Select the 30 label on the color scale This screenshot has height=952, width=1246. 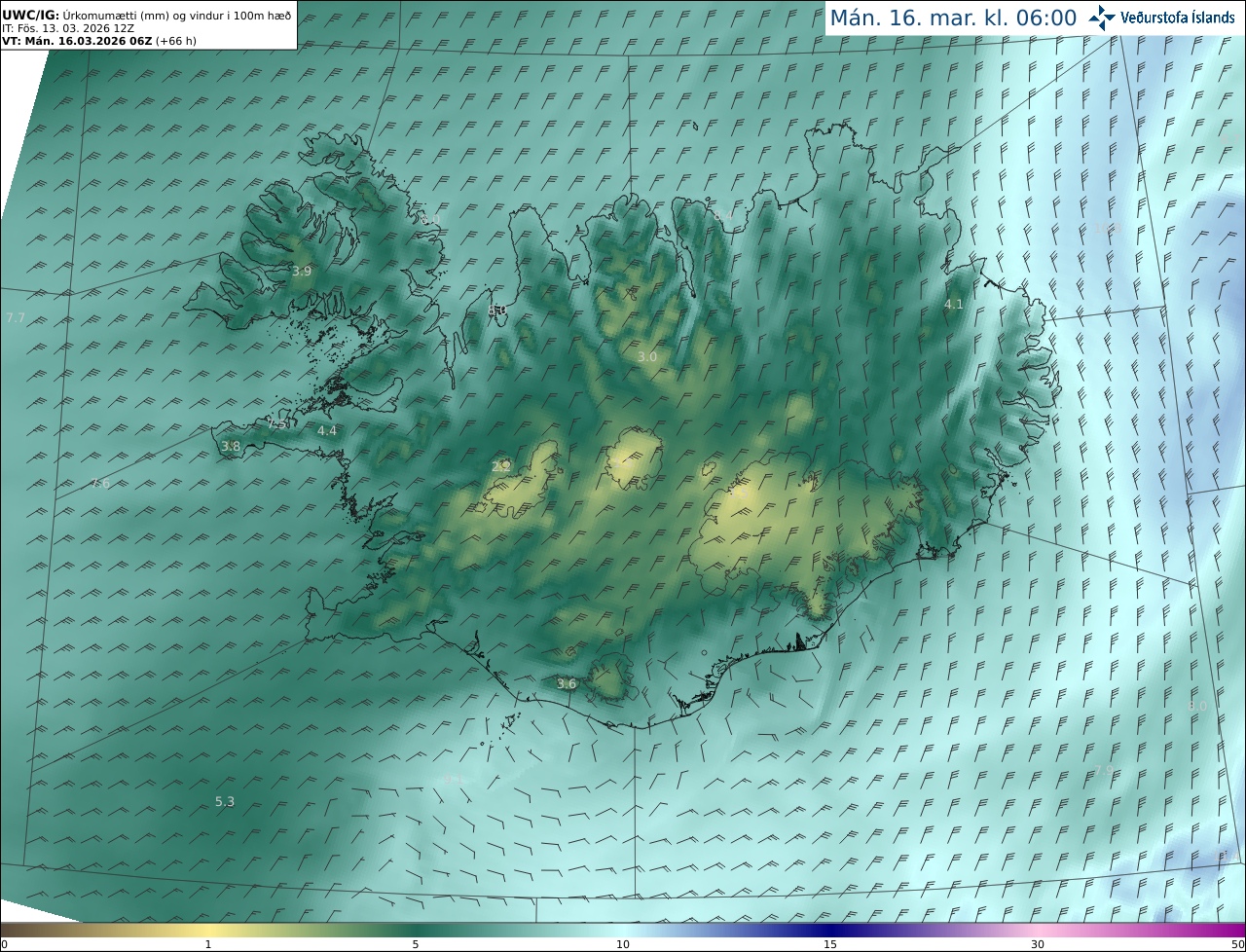pos(1038,944)
